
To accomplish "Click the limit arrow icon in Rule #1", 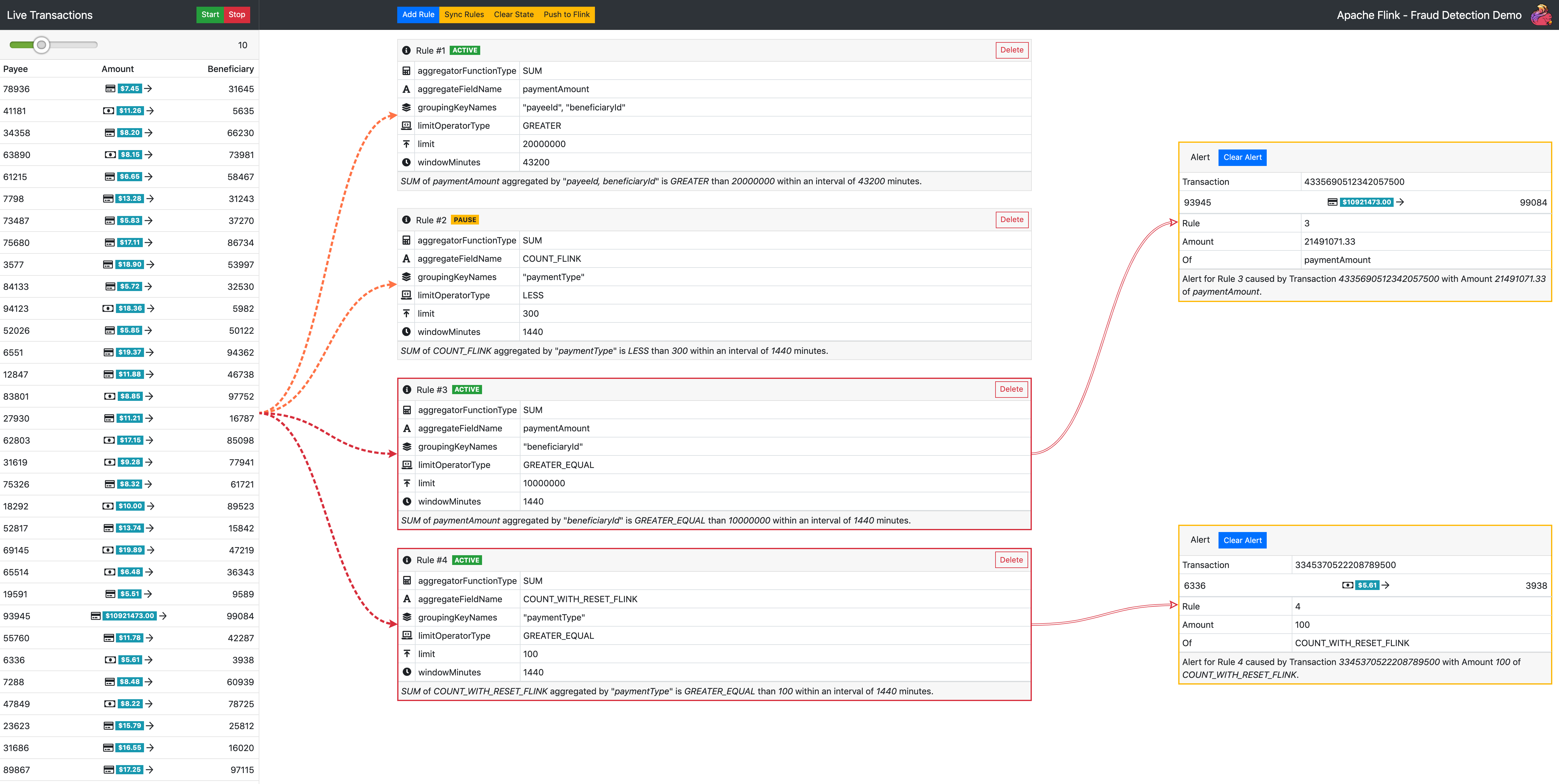I will coord(406,144).
